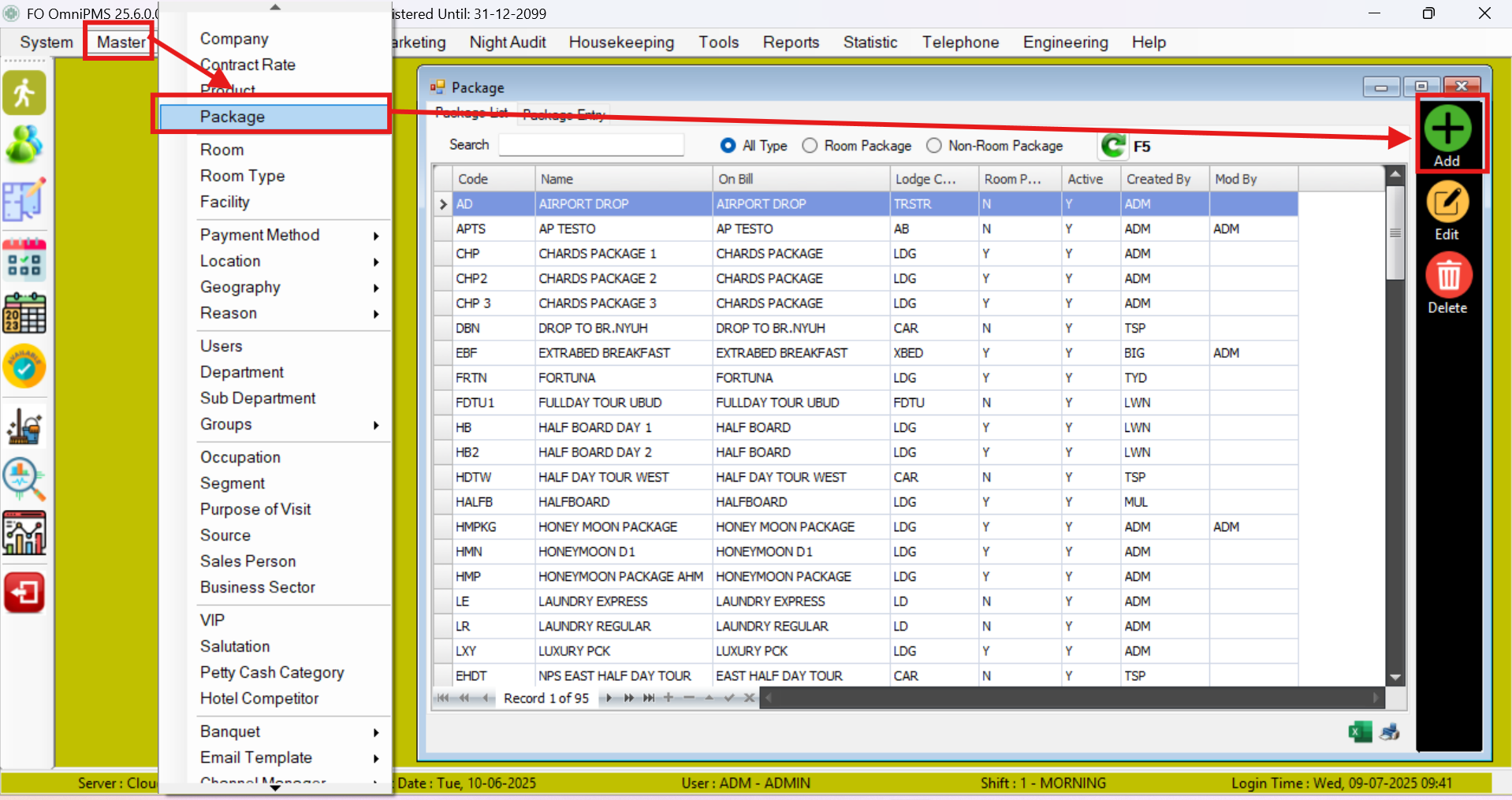Go to next page in record navigator
The width and height of the screenshot is (1512, 800).
629,698
